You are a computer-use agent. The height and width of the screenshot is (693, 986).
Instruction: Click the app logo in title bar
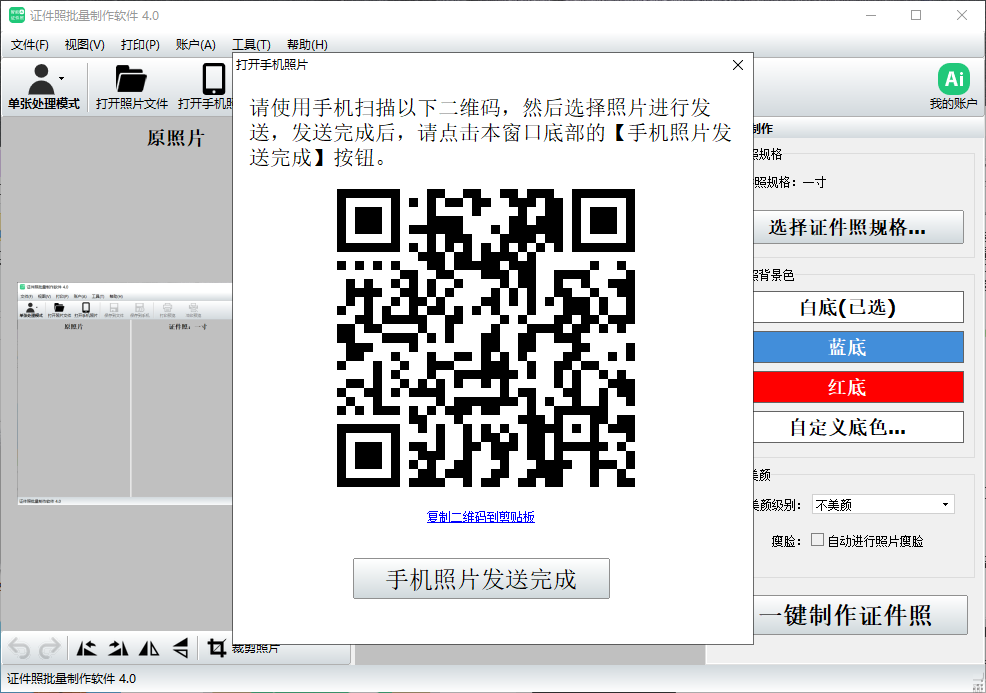[16, 15]
